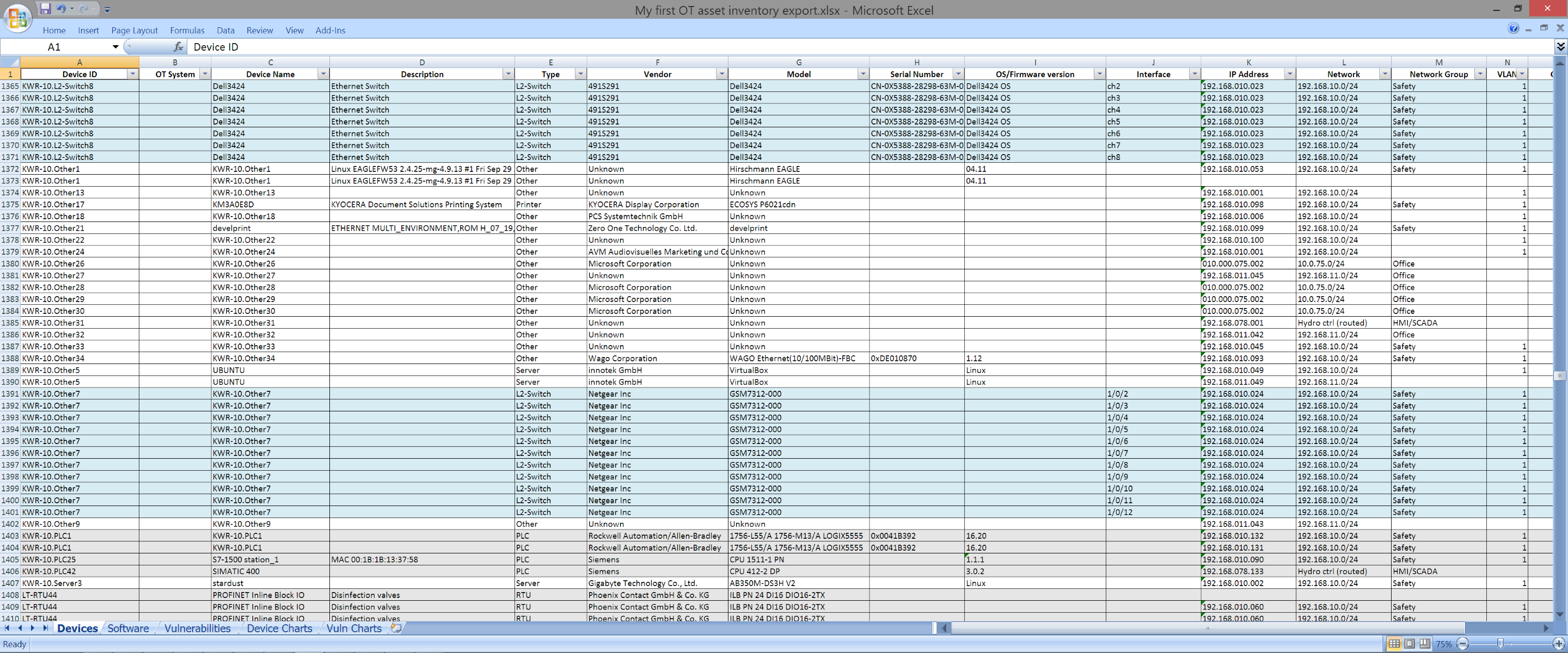1568x653 pixels.
Task: Click the fx Insert Function icon
Action: point(177,47)
